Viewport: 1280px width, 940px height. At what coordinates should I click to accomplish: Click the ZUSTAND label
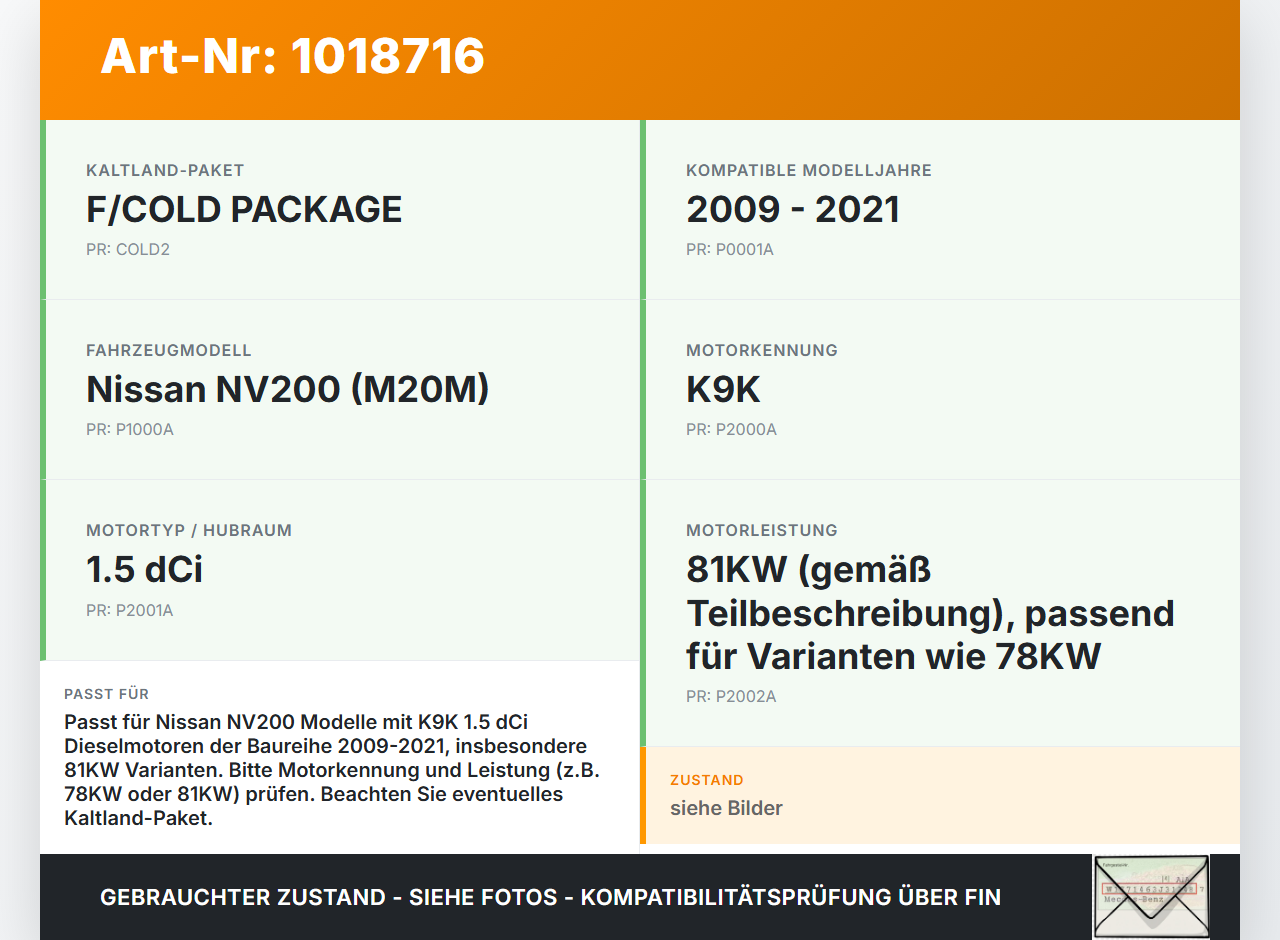[x=707, y=780]
